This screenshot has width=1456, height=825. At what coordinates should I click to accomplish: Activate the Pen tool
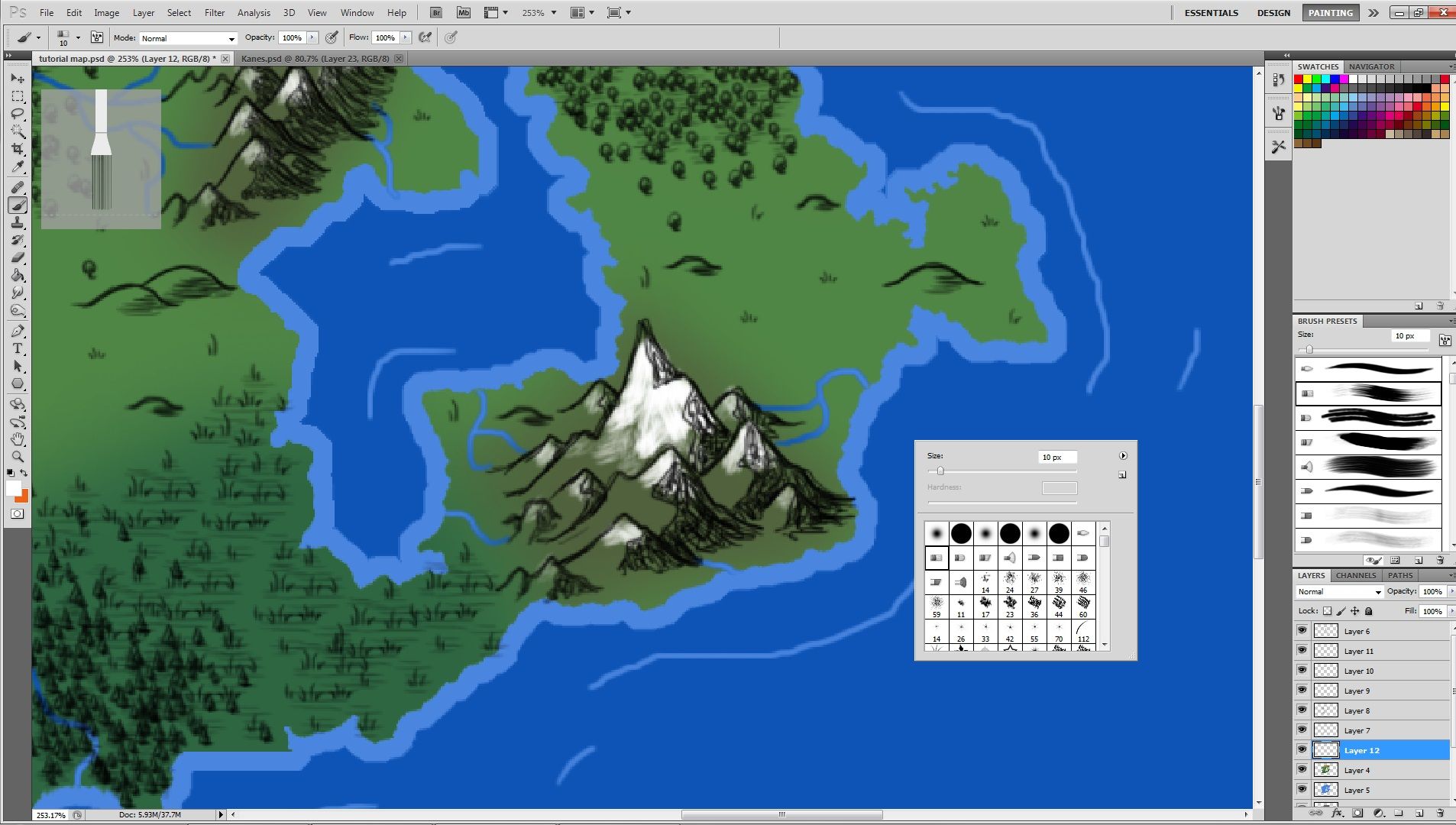[18, 331]
